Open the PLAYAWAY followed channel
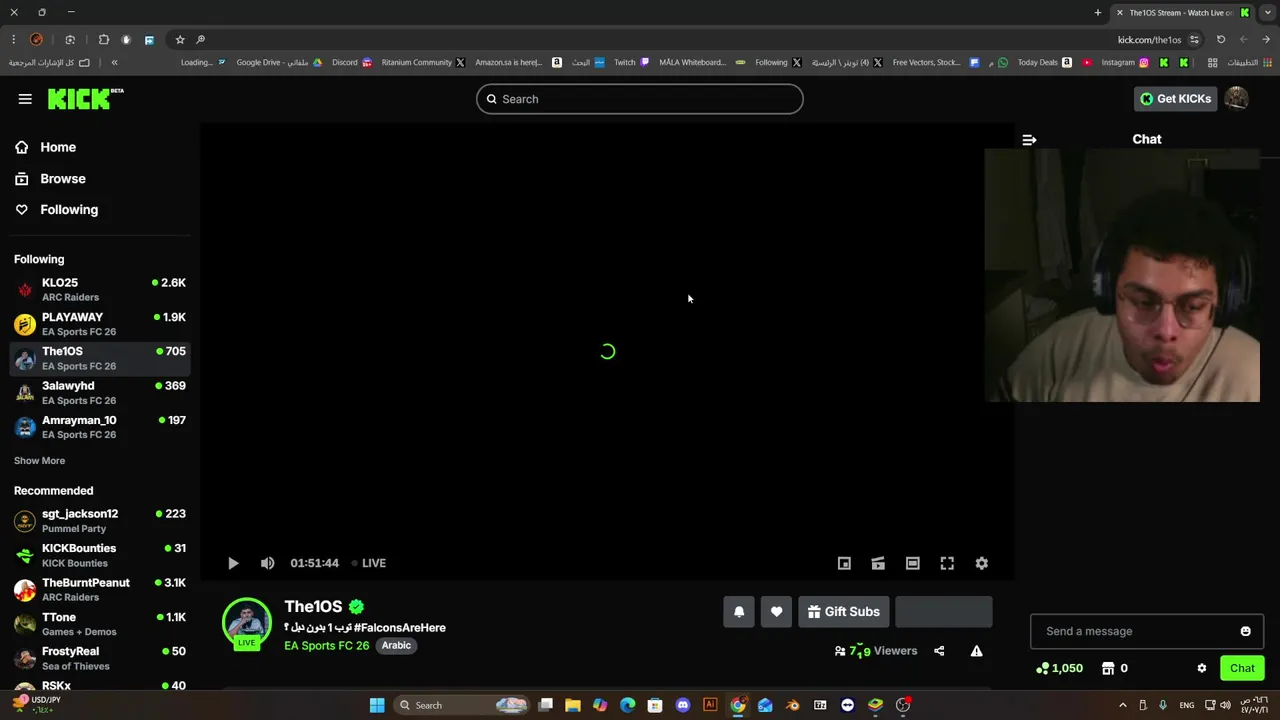Screen dimensions: 1280x720 click(100, 324)
